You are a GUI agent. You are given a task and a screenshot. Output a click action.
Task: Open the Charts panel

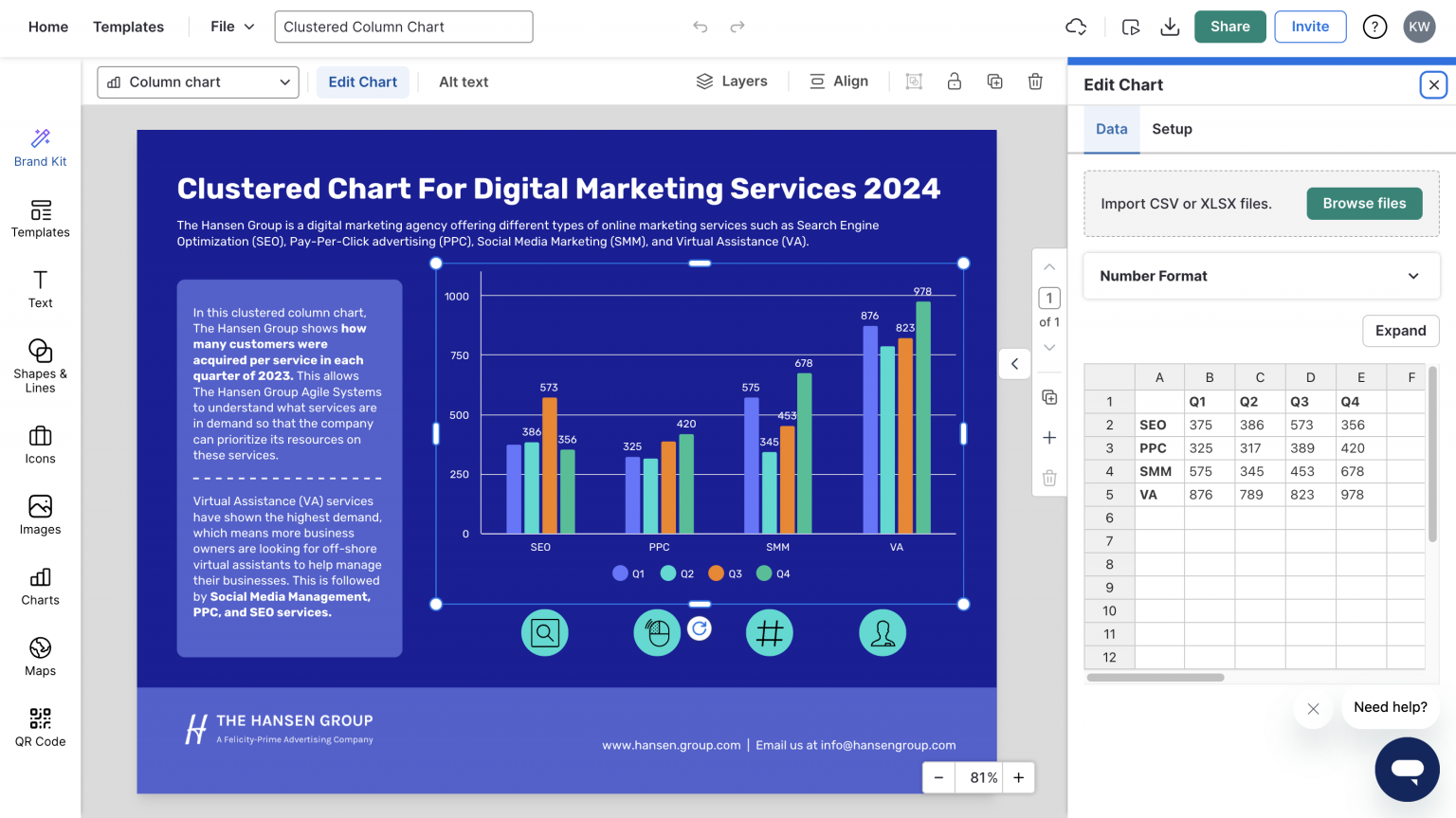coord(40,587)
